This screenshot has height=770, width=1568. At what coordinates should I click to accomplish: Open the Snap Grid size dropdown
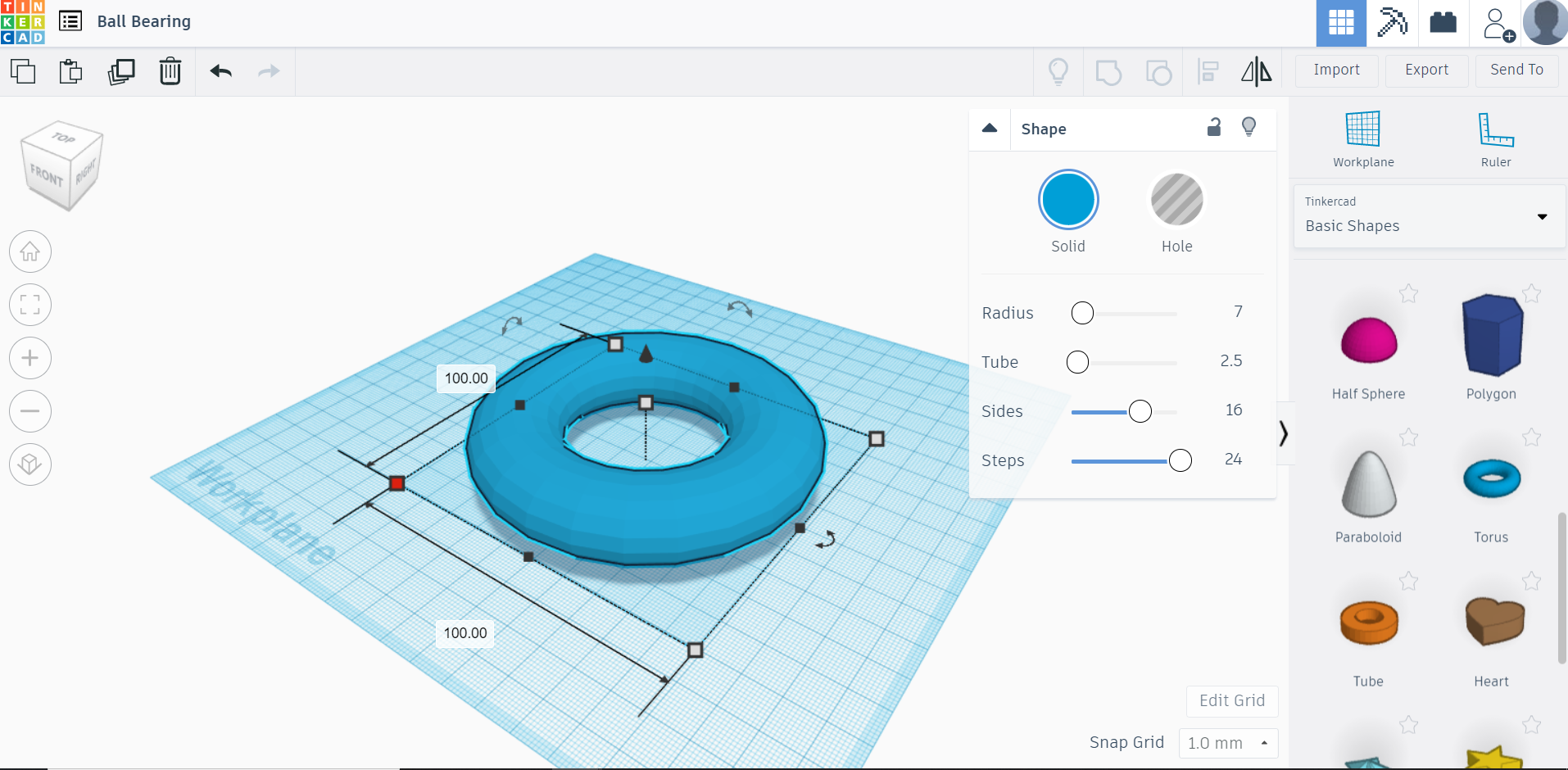(x=1228, y=743)
